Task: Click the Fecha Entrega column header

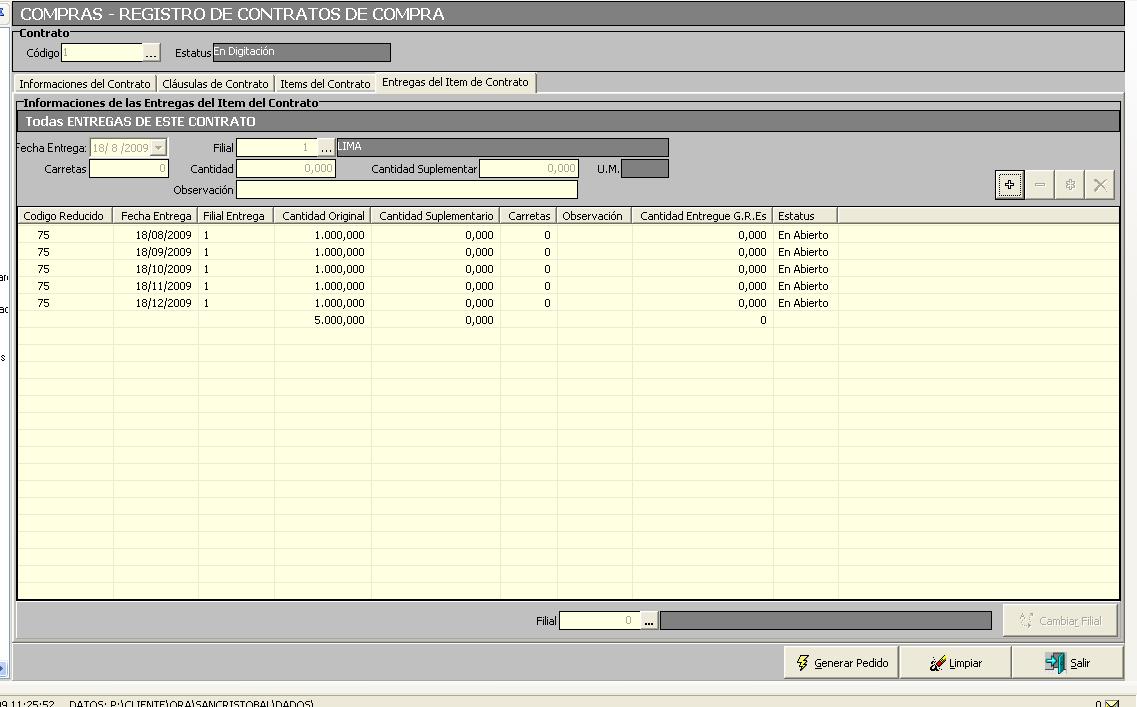Action: [x=156, y=216]
